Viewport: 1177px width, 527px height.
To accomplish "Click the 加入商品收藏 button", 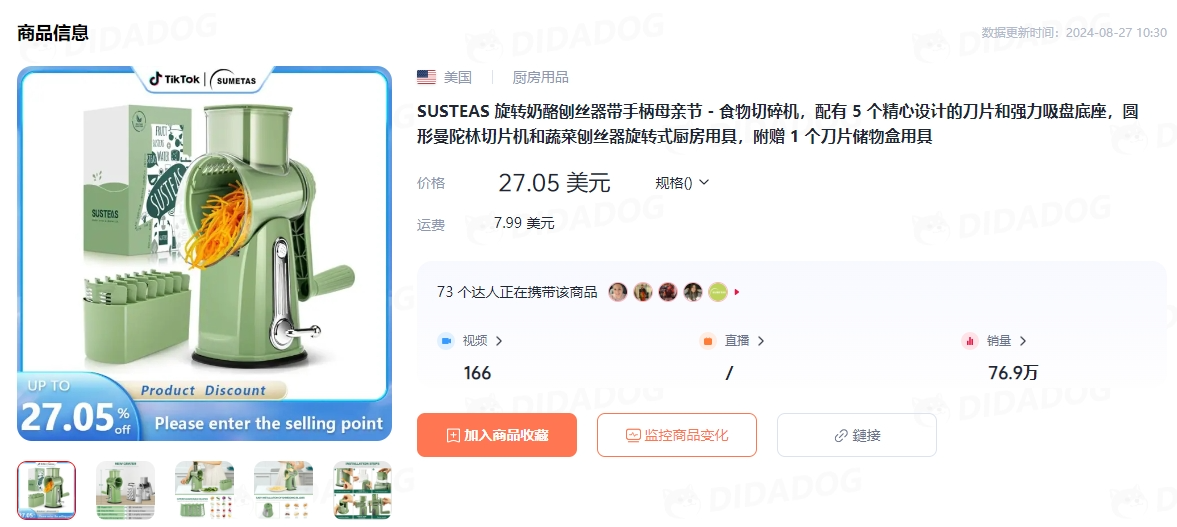I will (497, 435).
